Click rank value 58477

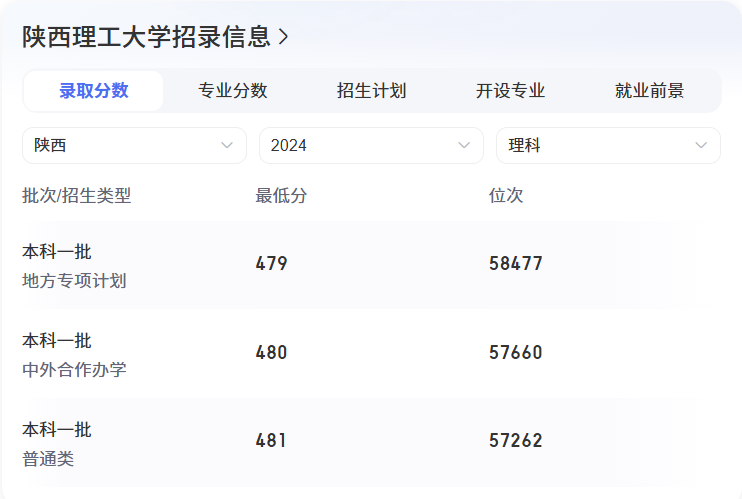point(516,264)
